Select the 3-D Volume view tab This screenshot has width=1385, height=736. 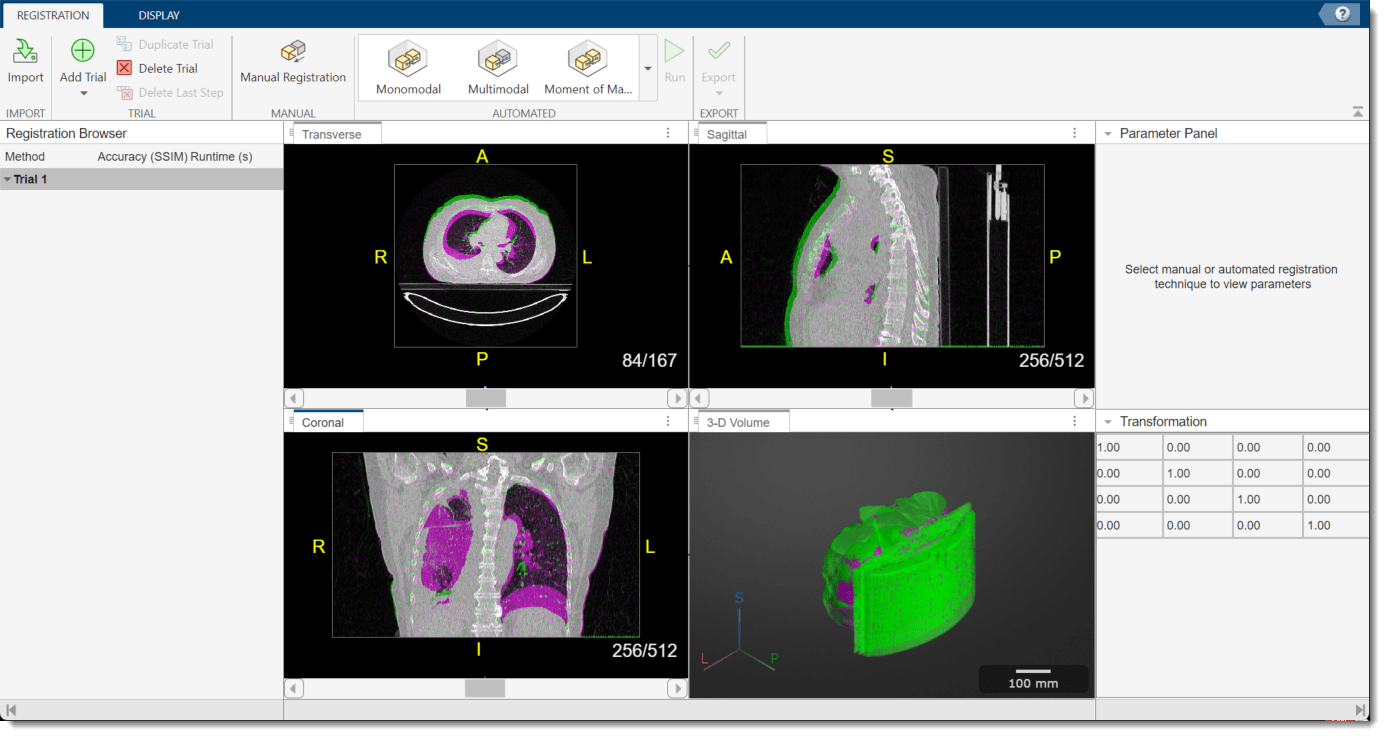tap(738, 422)
